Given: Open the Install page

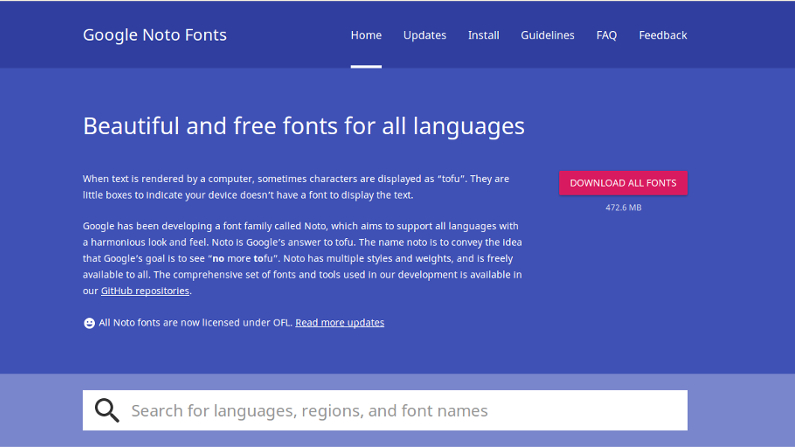Looking at the screenshot, I should pyautogui.click(x=483, y=35).
